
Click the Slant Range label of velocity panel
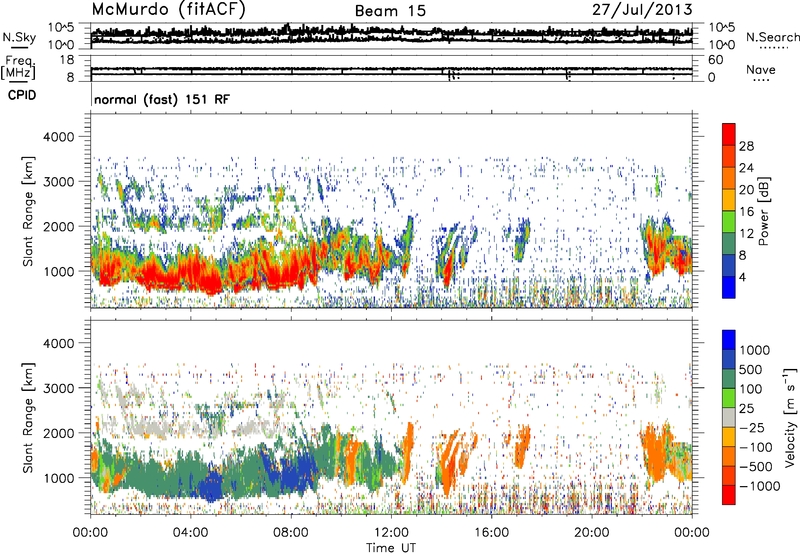click(28, 418)
